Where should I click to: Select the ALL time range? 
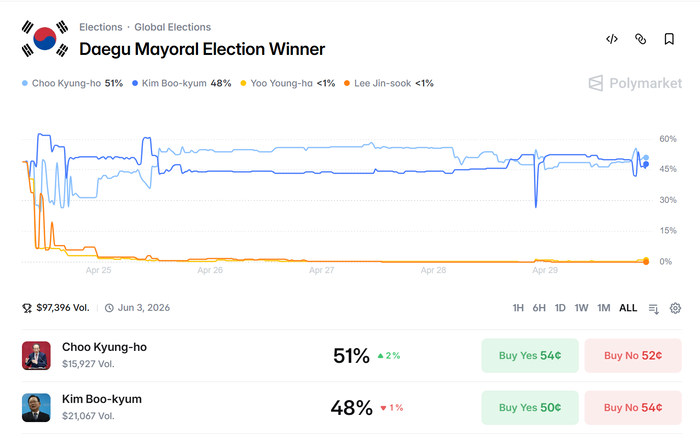coord(628,308)
